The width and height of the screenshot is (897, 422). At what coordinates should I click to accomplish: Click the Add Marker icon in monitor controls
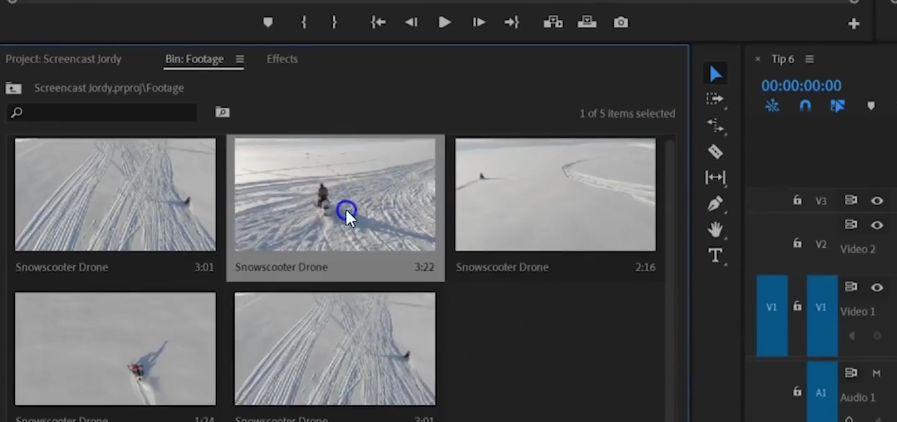(x=268, y=22)
